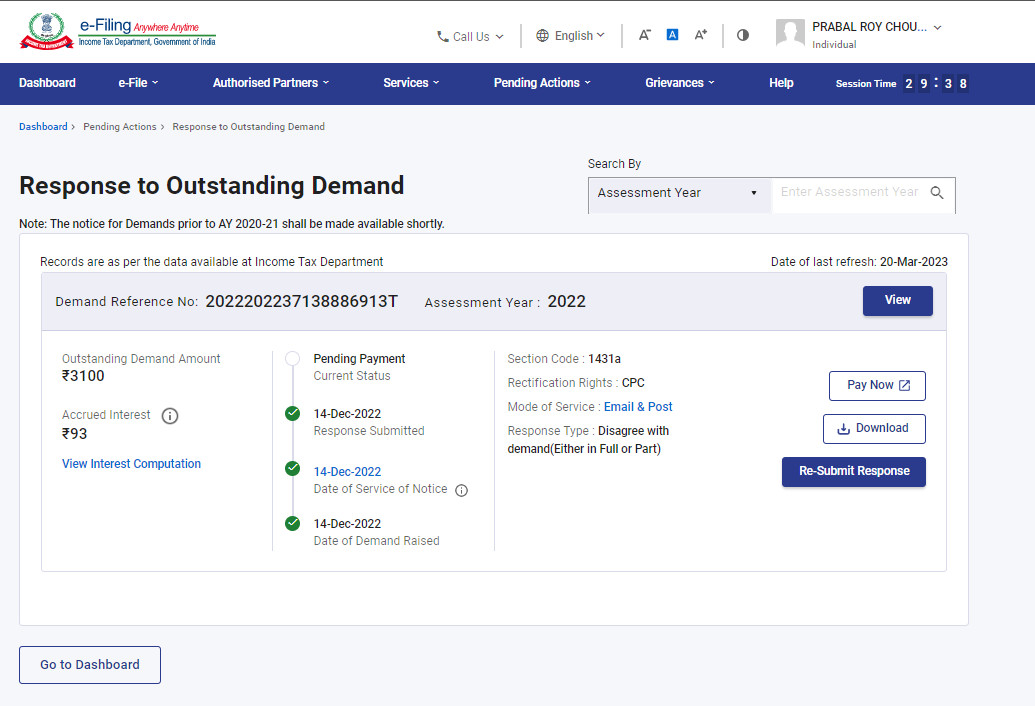Open the Help menu item
Image resolution: width=1035 pixels, height=706 pixels.
coord(781,83)
